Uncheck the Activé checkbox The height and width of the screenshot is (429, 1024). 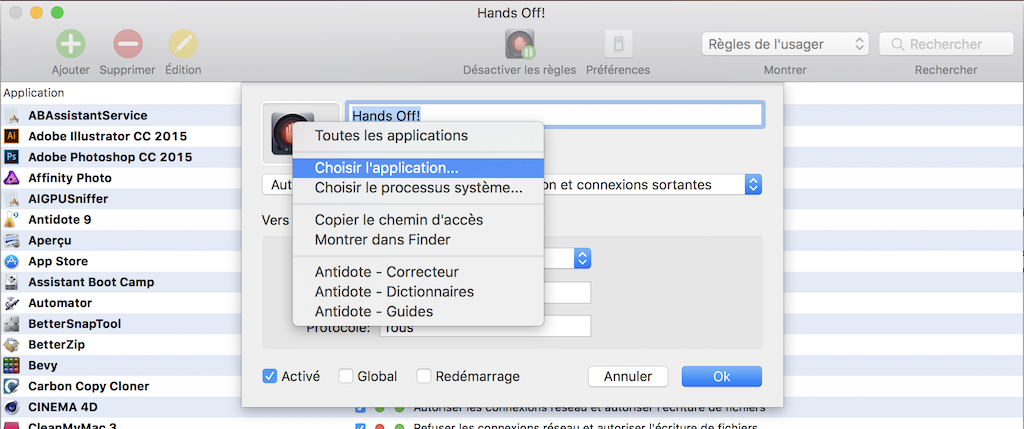coord(270,376)
